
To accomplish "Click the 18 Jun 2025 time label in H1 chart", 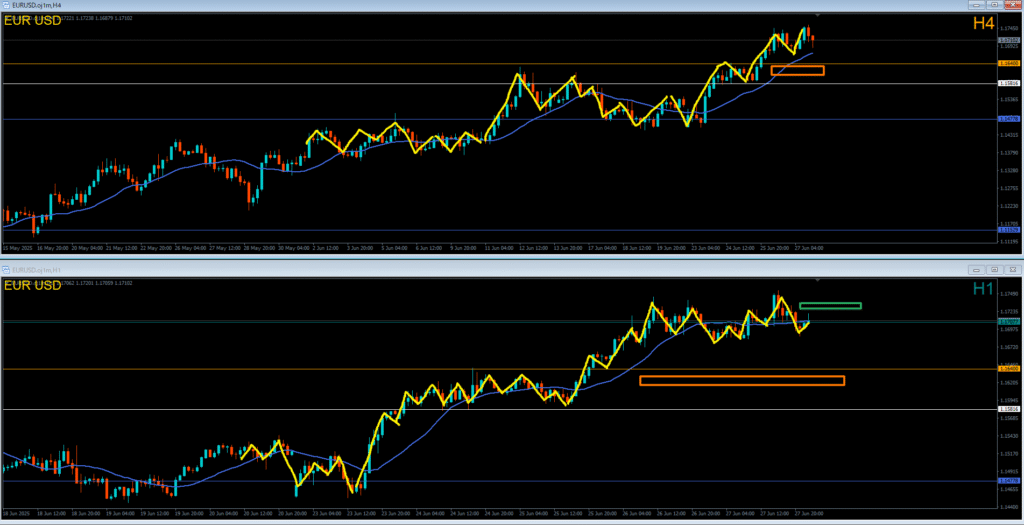I will tap(18, 514).
